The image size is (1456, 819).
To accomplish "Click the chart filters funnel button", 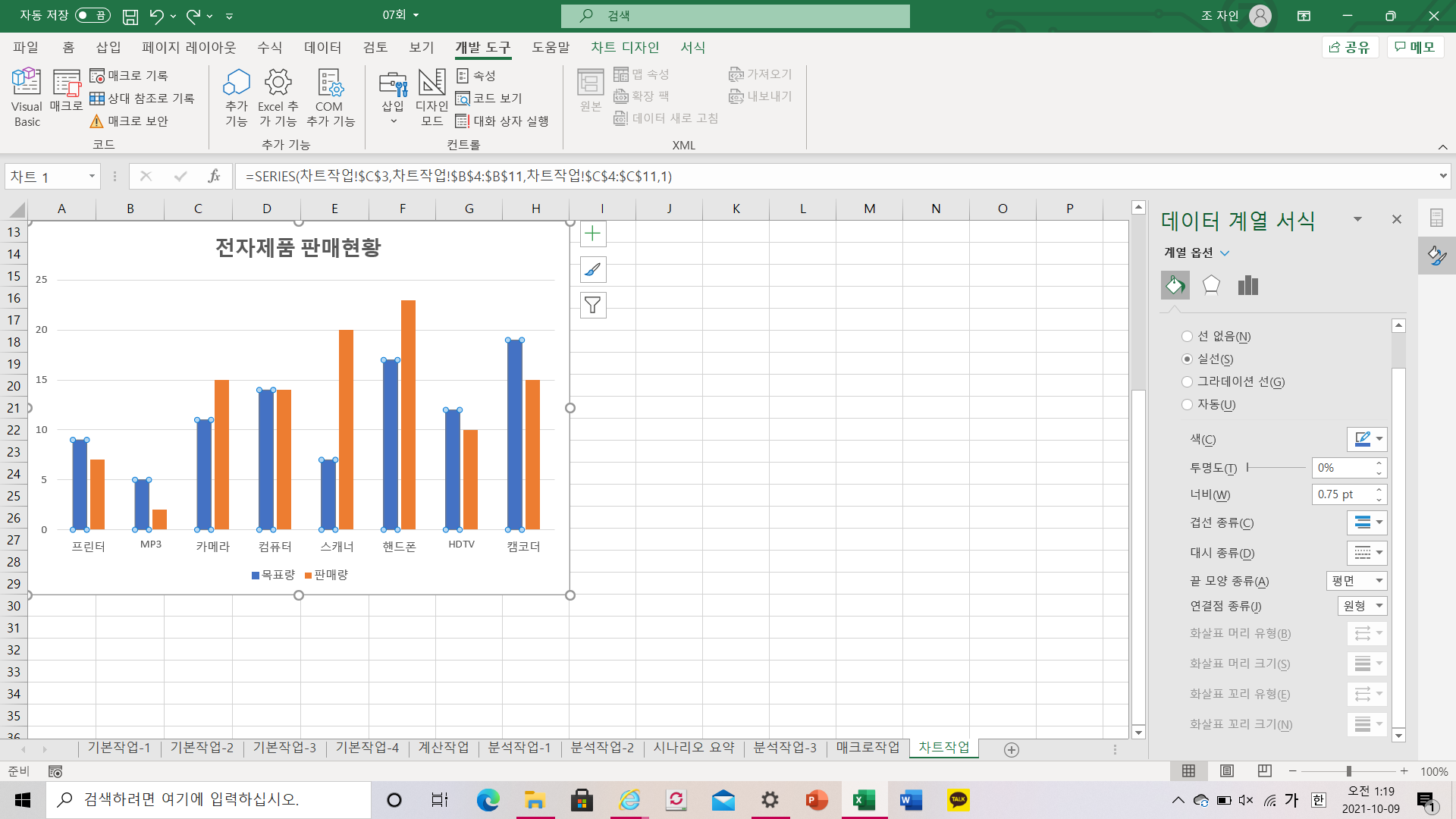I will 592,305.
